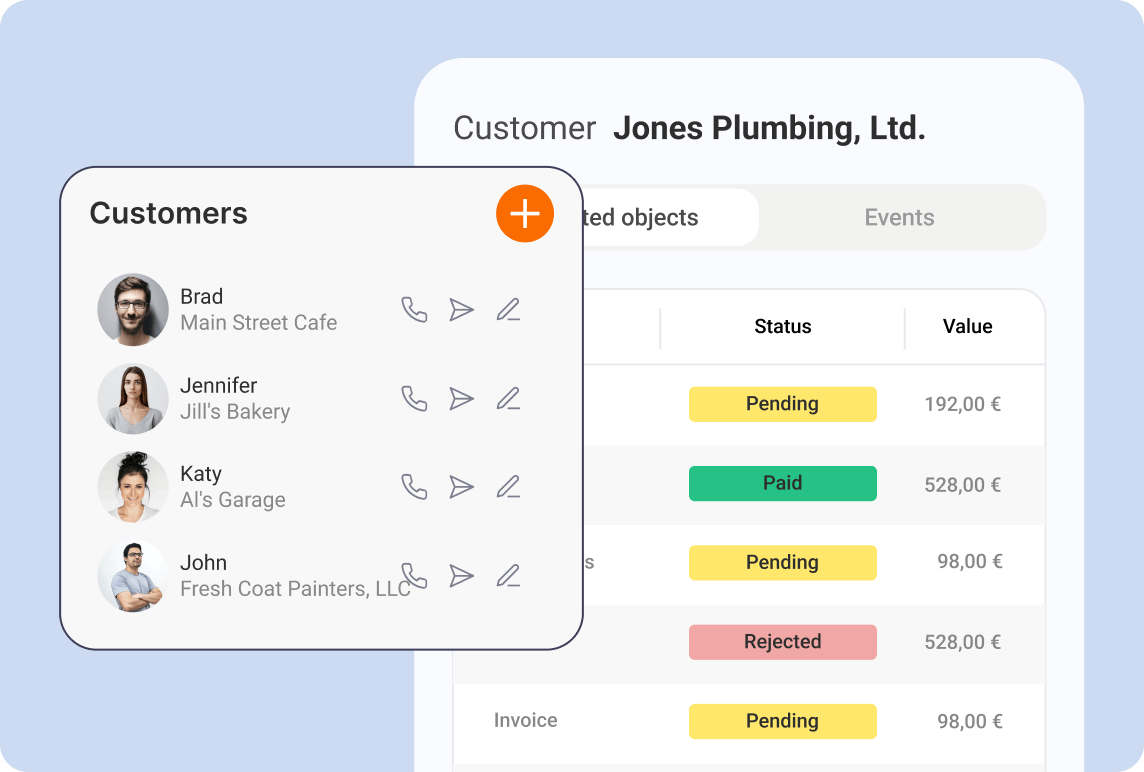1144x772 pixels.
Task: Open Katy's profile photo
Action: [133, 487]
